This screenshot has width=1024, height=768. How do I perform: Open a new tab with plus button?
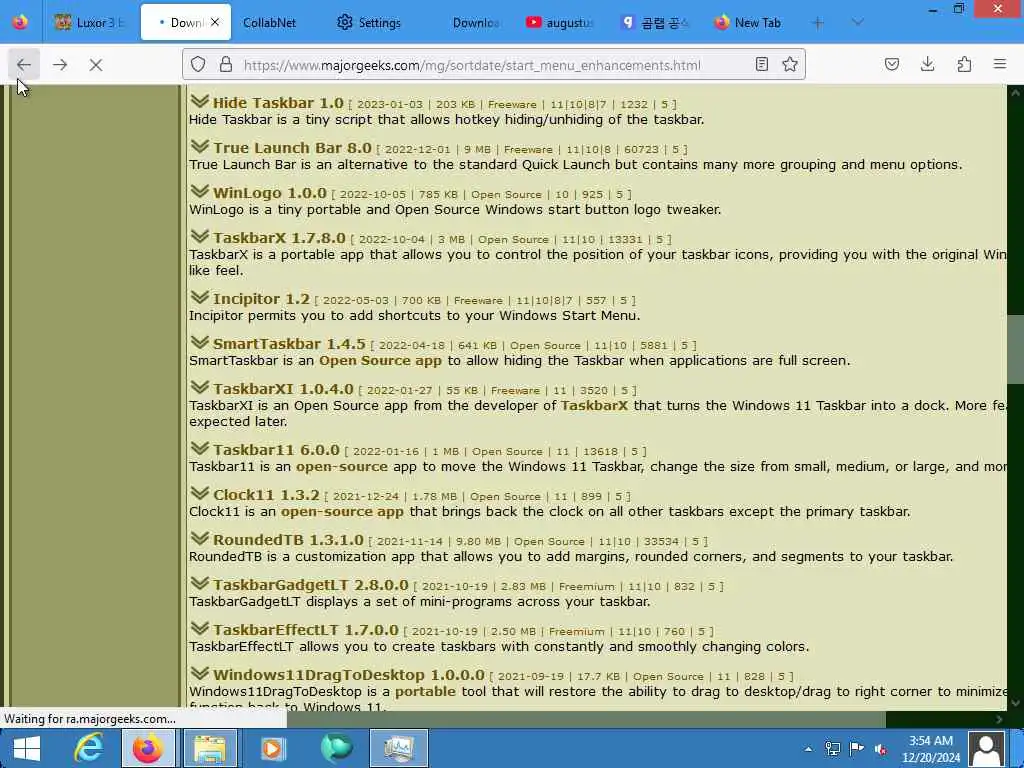[818, 23]
